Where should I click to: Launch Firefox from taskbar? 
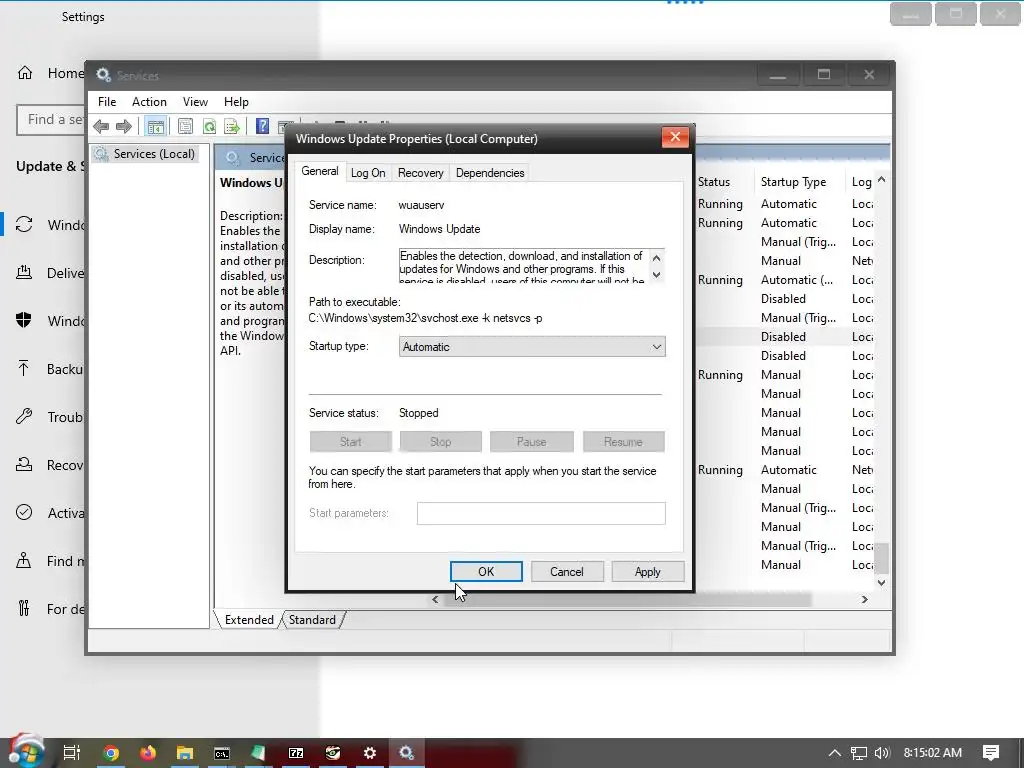[148, 753]
